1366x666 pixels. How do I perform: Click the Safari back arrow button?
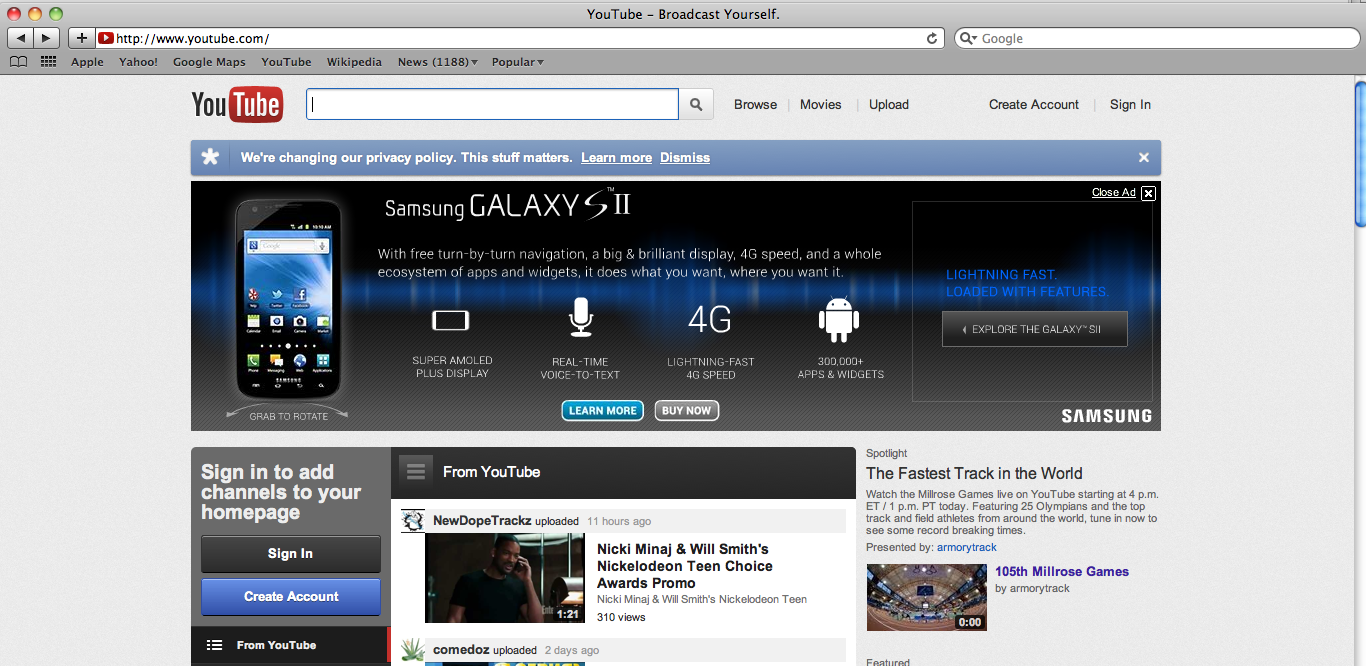20,38
